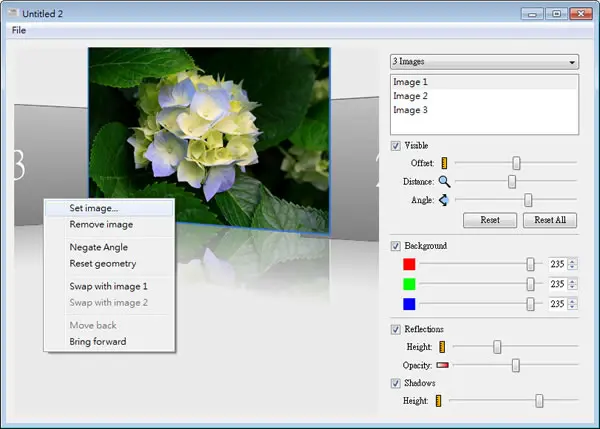Toggle the Shadows checkbox

[396, 383]
